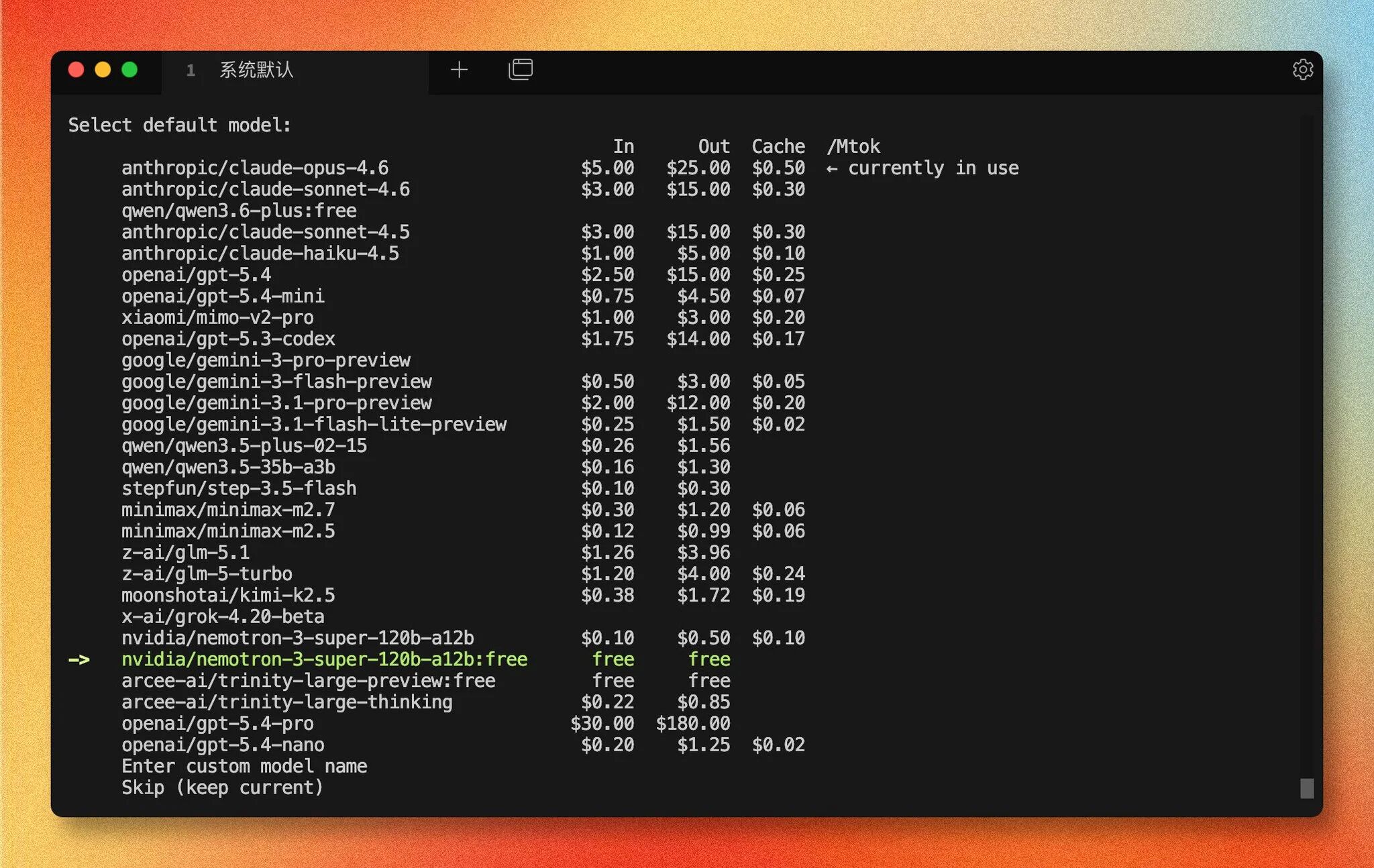Choose arcee-ai/trinity-large-thinking from list
Image resolution: width=1374 pixels, height=868 pixels.
pos(286,702)
